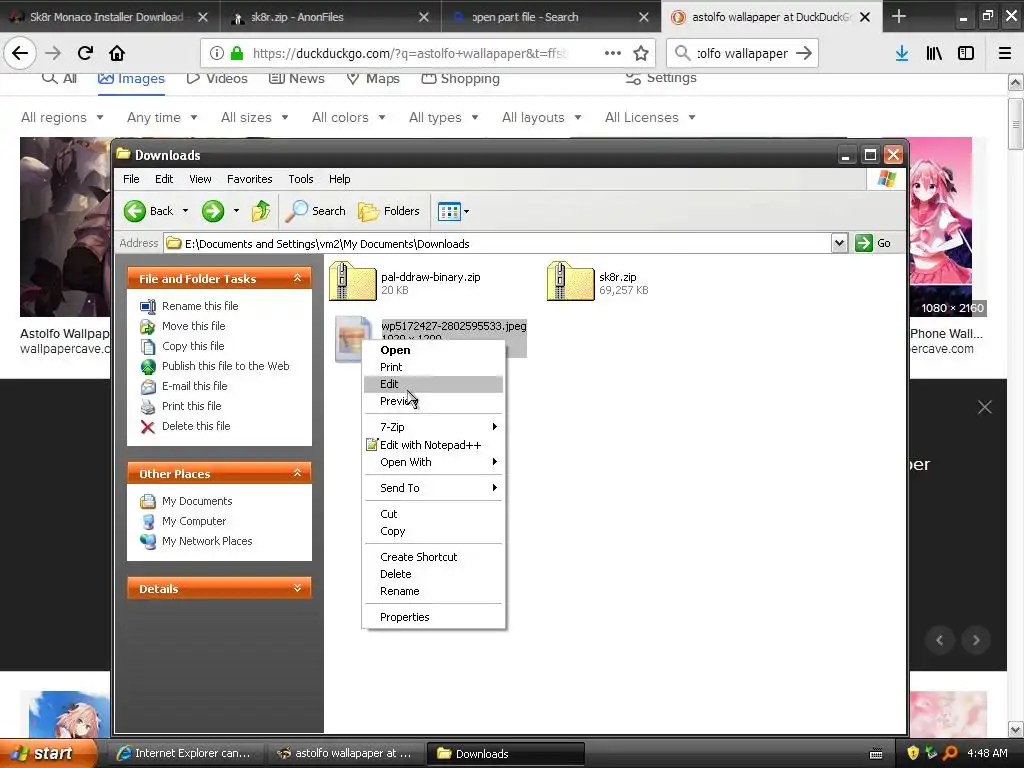Select sk8r.zip file icon

click(571, 281)
